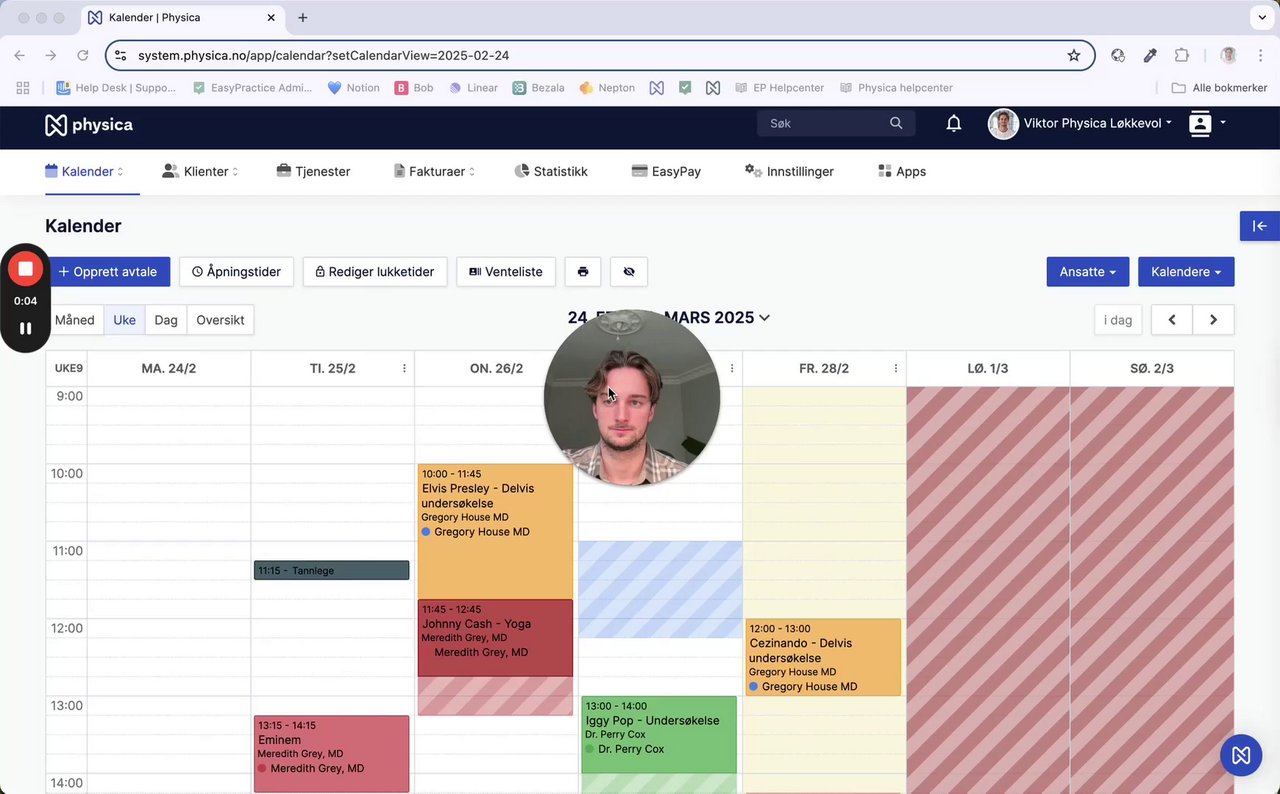Image resolution: width=1280 pixels, height=794 pixels.
Task: Click Opprett avtale button
Action: [108, 272]
